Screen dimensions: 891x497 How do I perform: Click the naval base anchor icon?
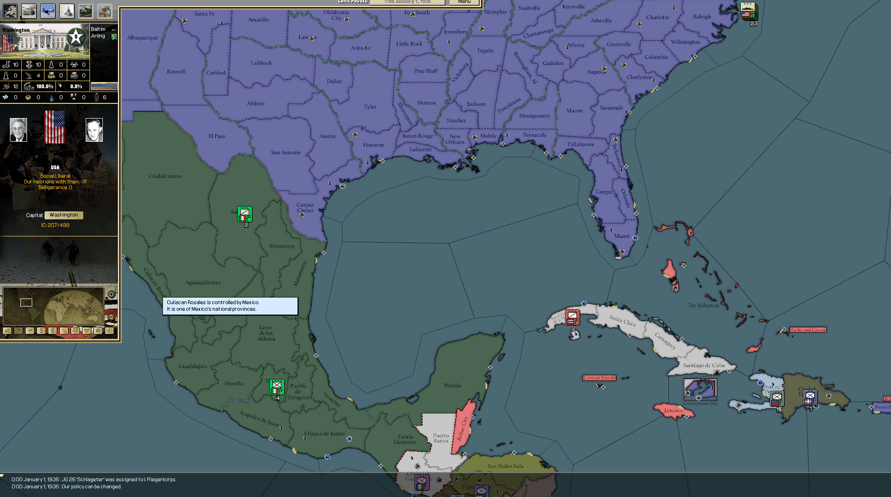point(28,65)
